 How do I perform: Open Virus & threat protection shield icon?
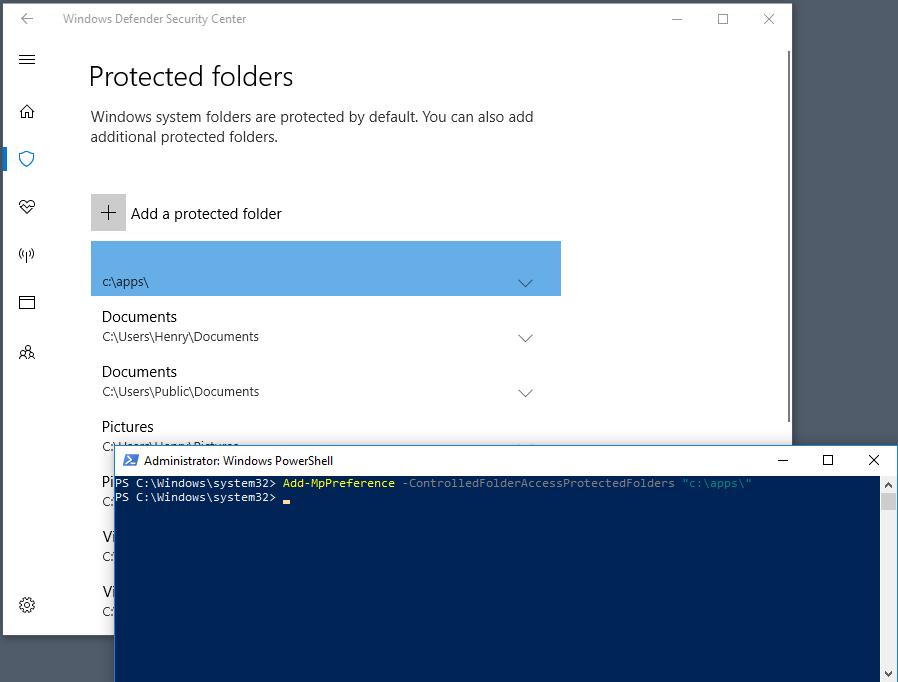pos(26,159)
